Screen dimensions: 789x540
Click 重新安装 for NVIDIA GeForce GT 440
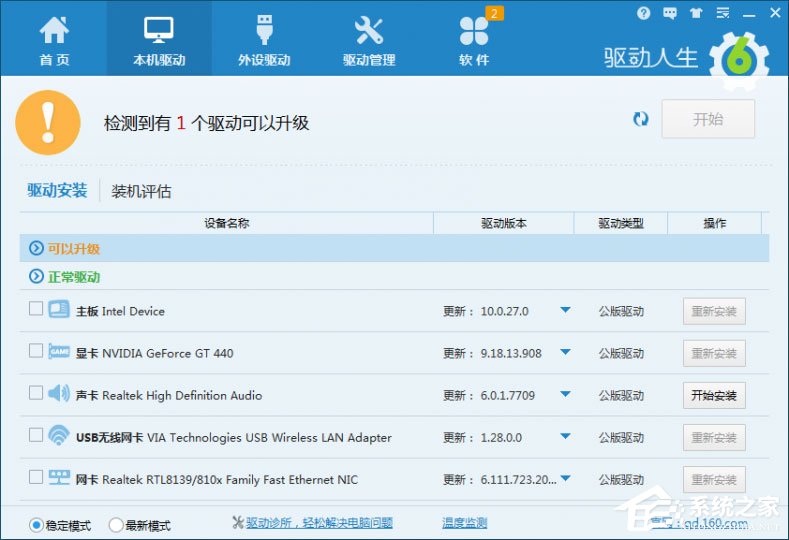pyautogui.click(x=714, y=354)
